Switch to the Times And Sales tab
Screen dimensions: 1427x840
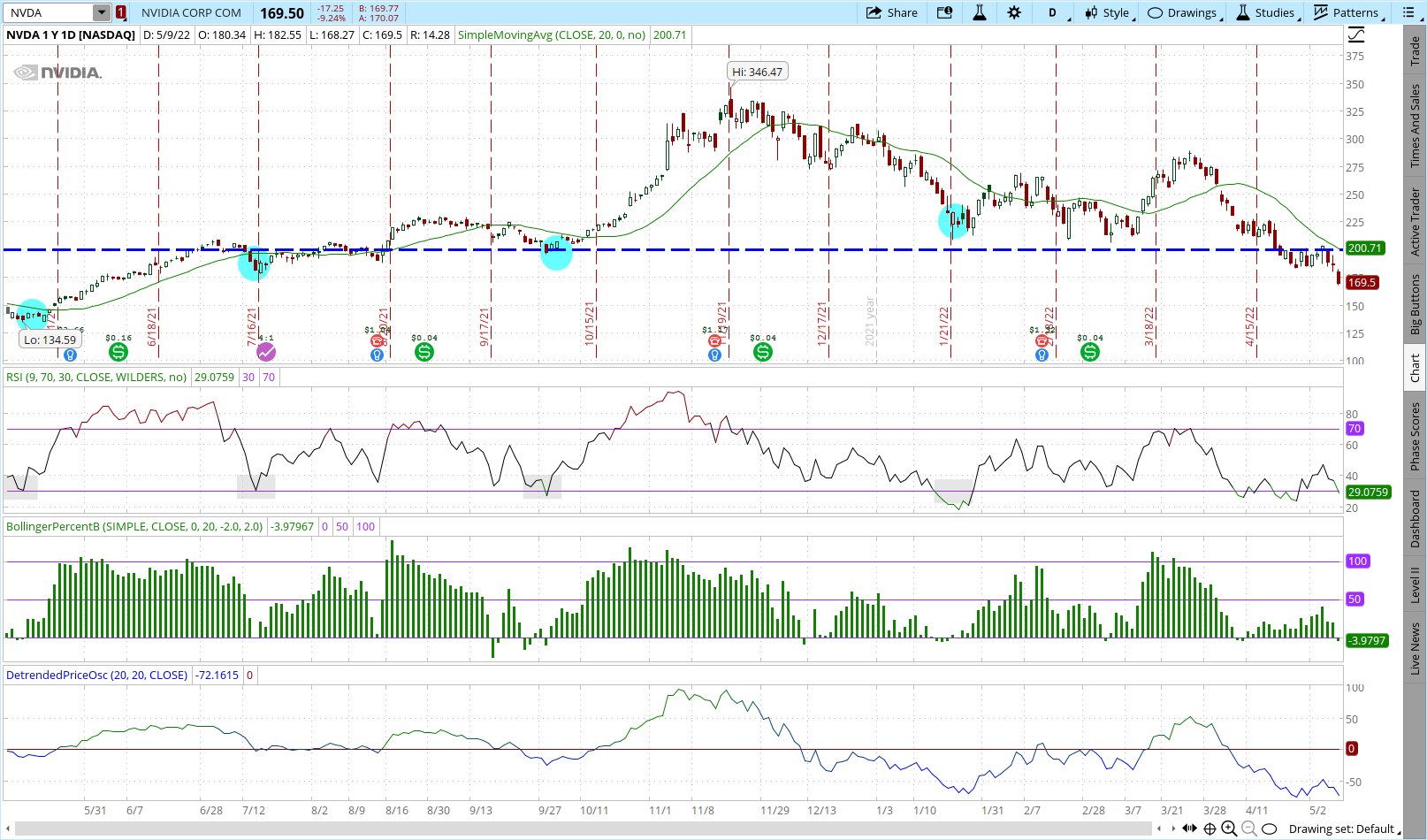pos(1416,126)
